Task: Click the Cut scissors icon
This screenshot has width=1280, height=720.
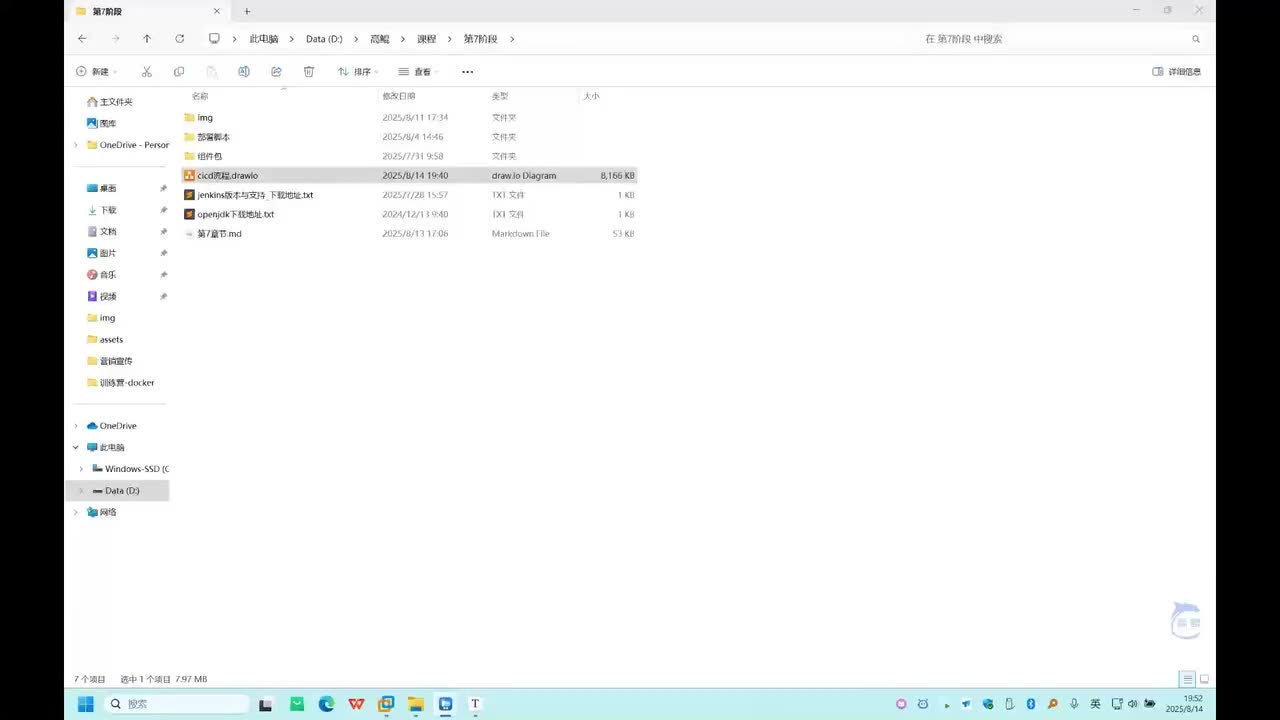Action: [147, 72]
